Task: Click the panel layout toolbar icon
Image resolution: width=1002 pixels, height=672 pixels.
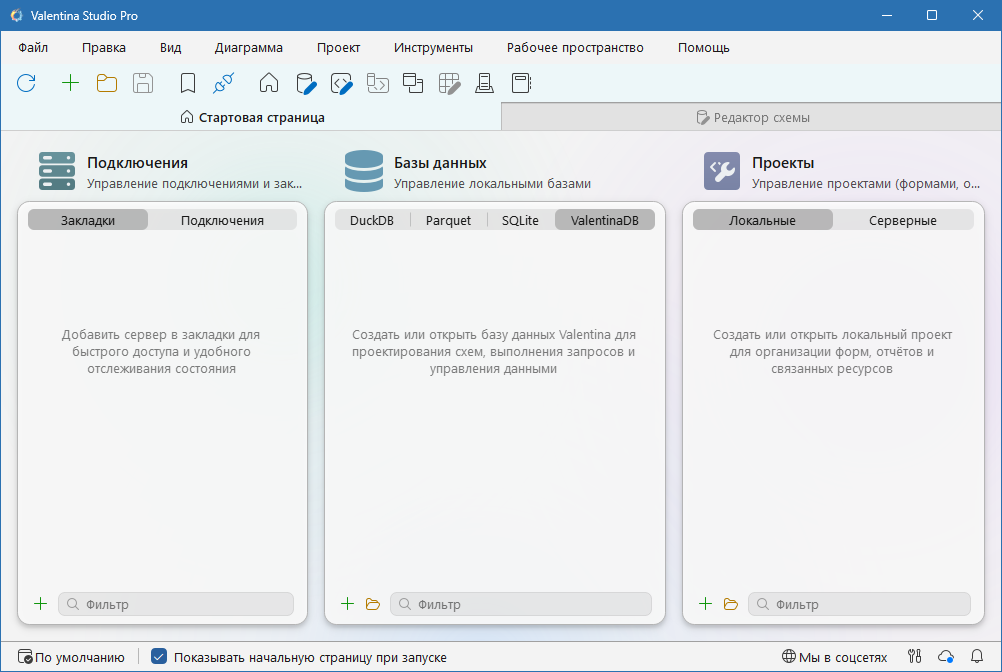Action: [521, 83]
